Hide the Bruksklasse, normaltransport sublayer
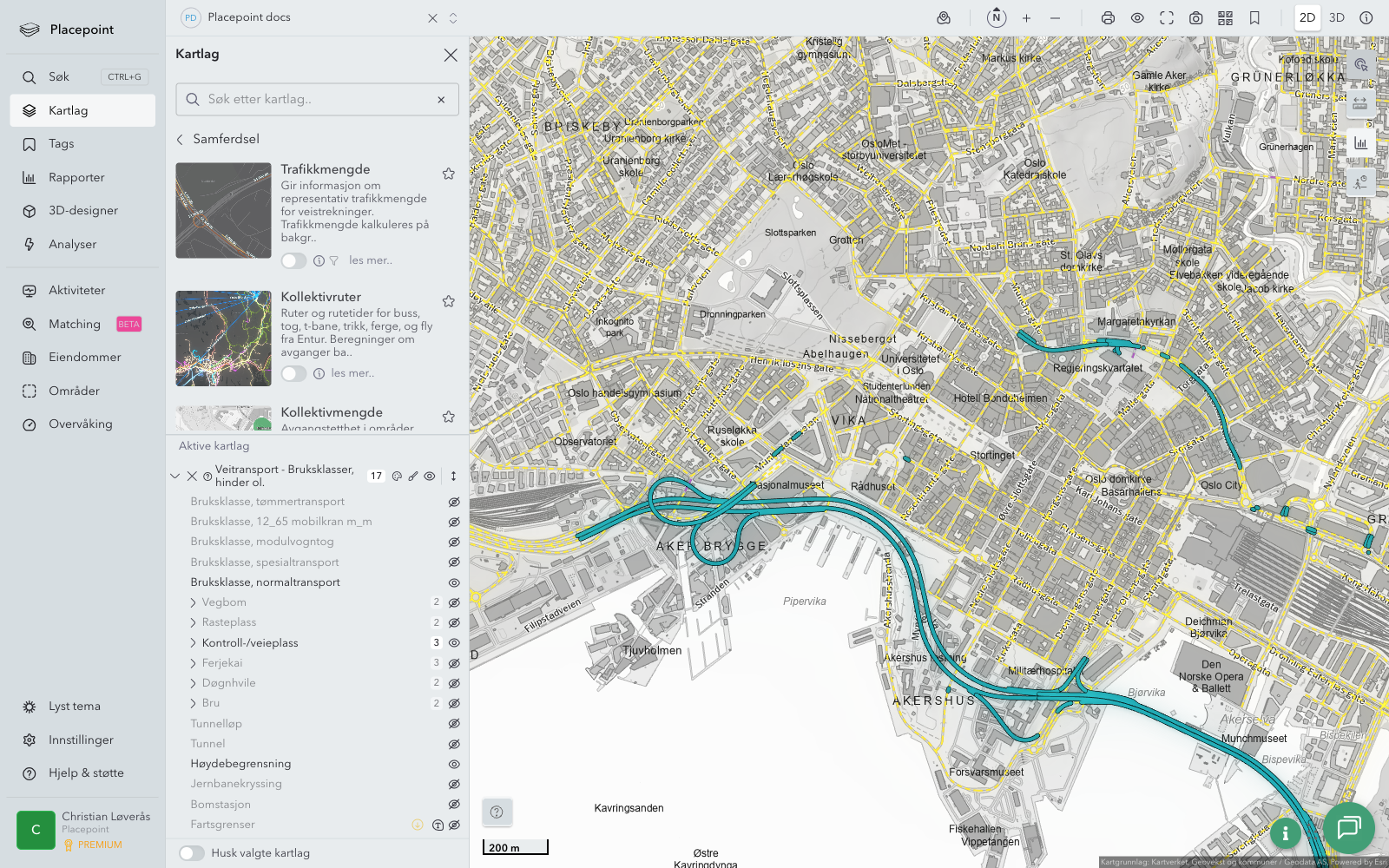Image resolution: width=1389 pixels, height=868 pixels. tap(453, 582)
